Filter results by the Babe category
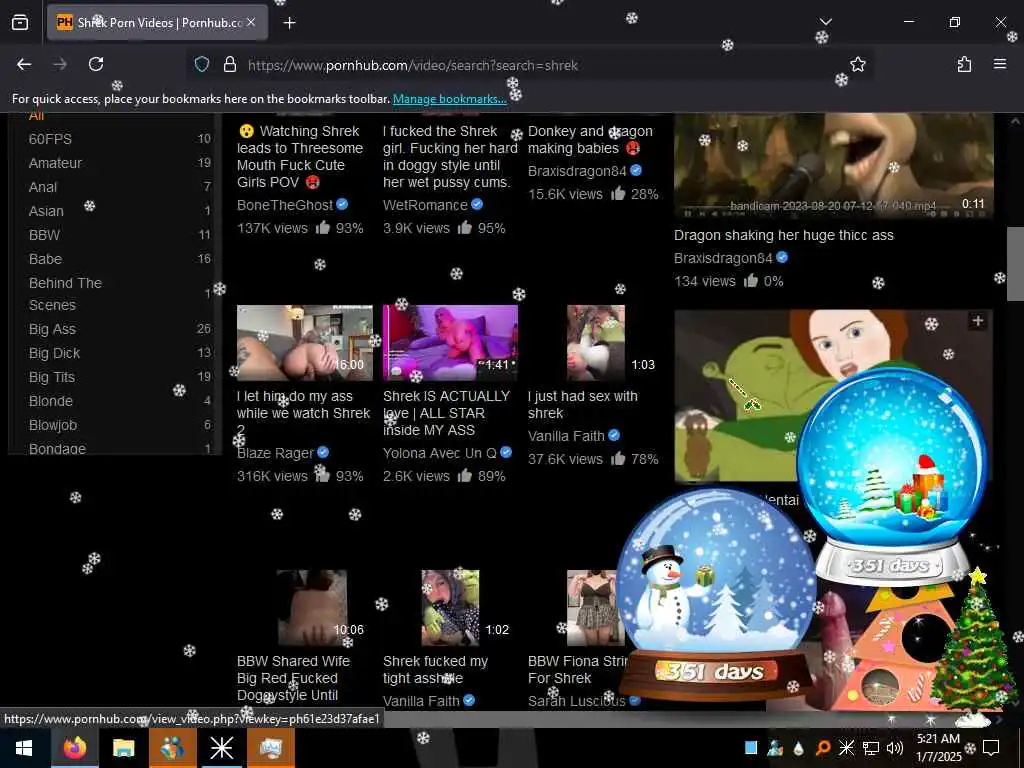Viewport: 1024px width, 768px height. [45, 259]
